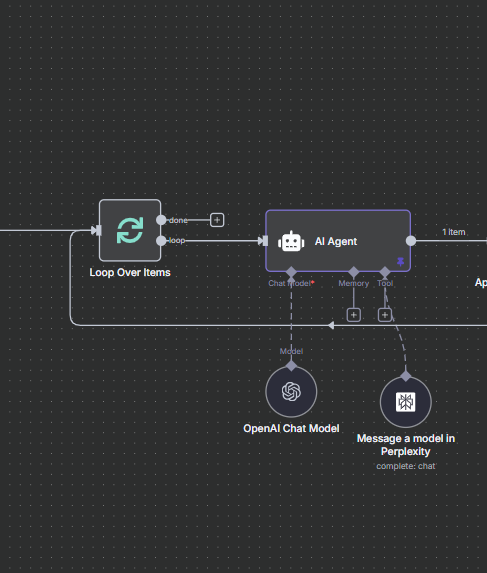This screenshot has width=487, height=573.
Task: Click the Loop Over Items label
Action: pyautogui.click(x=130, y=273)
